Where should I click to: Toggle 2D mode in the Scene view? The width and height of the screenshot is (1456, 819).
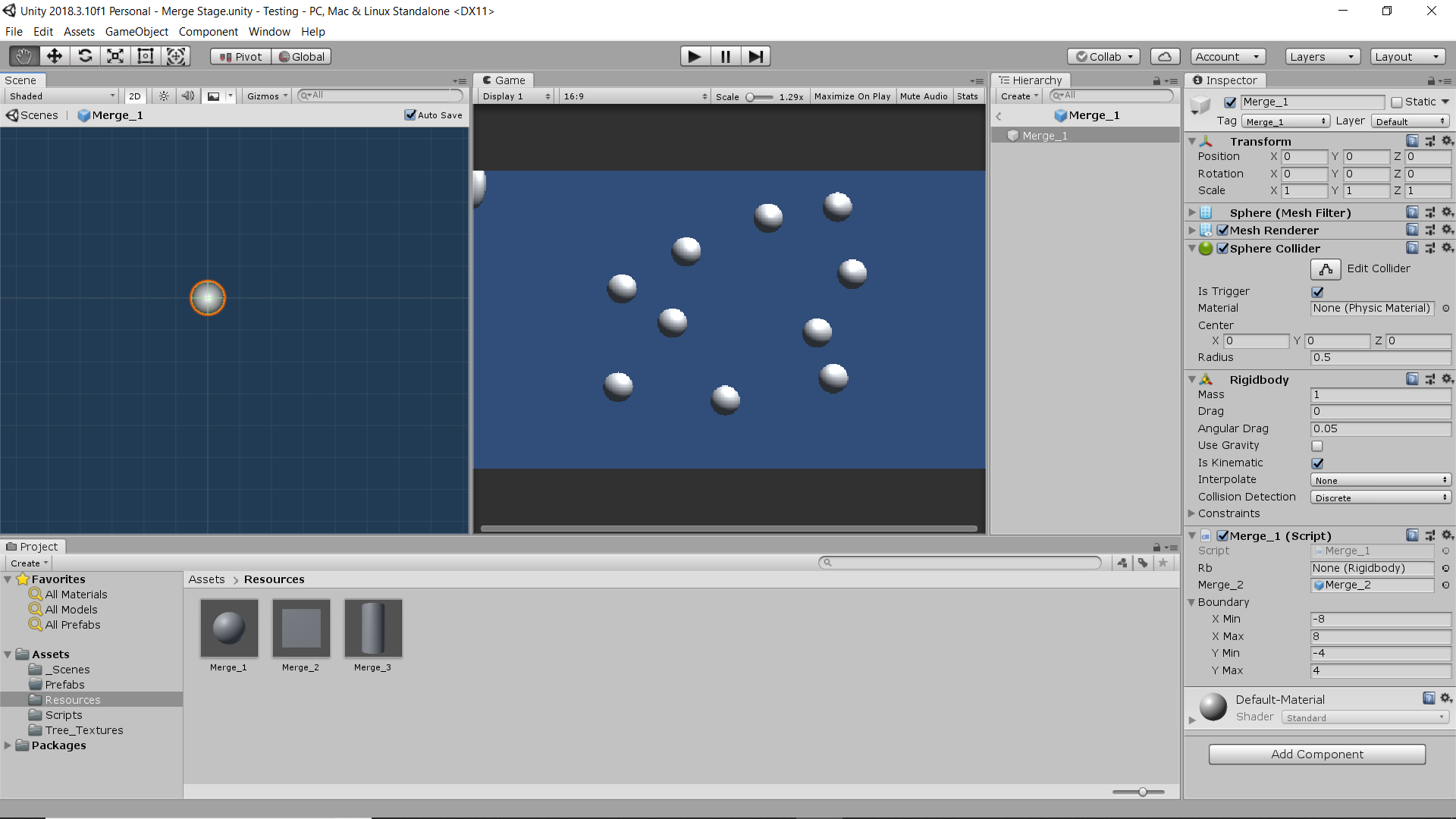point(134,96)
